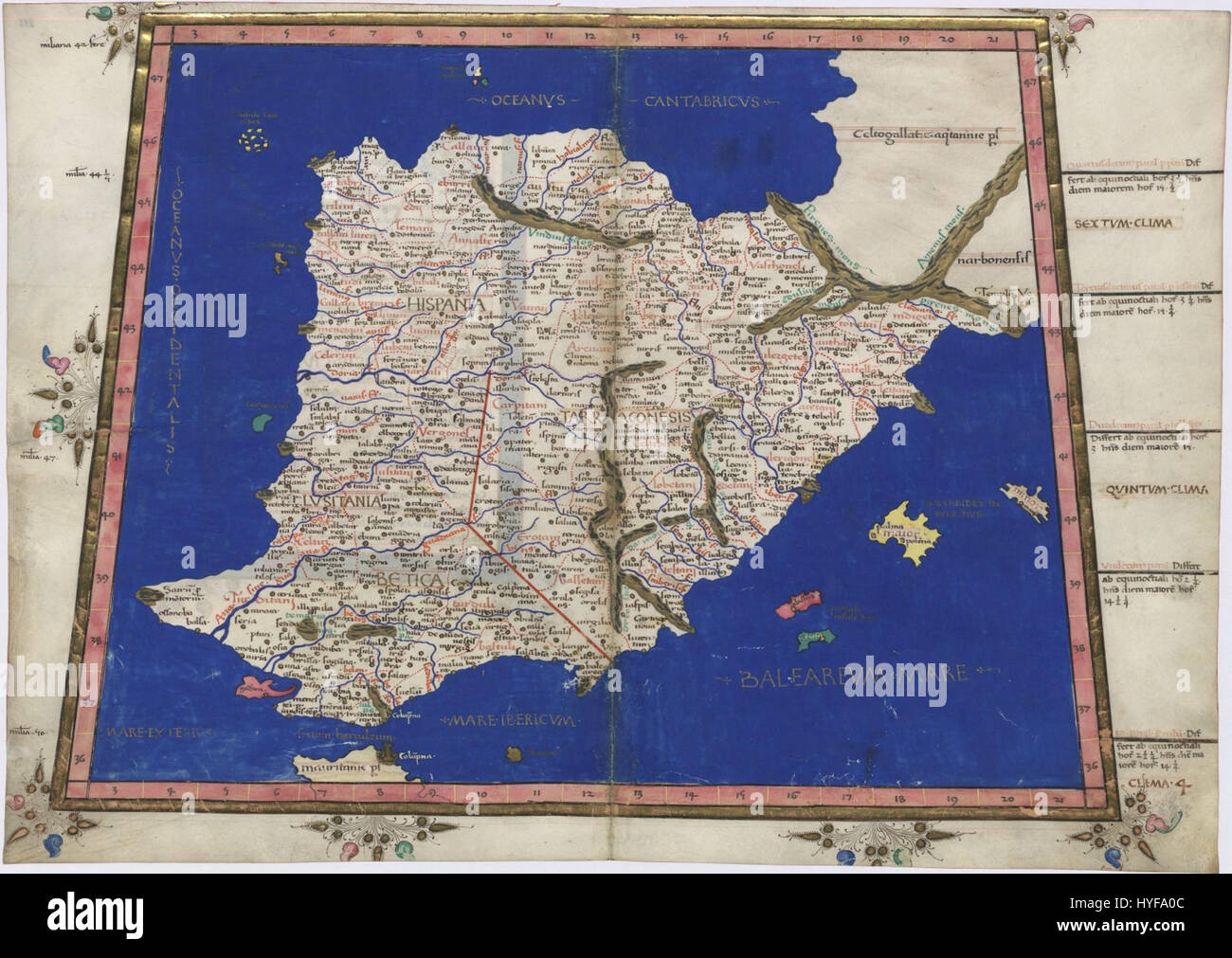Select the HISPANIA region label
The height and width of the screenshot is (958, 1232).
point(449,302)
